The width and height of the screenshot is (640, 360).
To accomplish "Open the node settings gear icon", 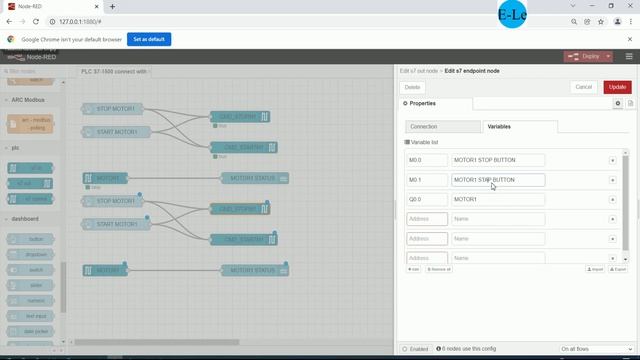I will pyautogui.click(x=618, y=104).
